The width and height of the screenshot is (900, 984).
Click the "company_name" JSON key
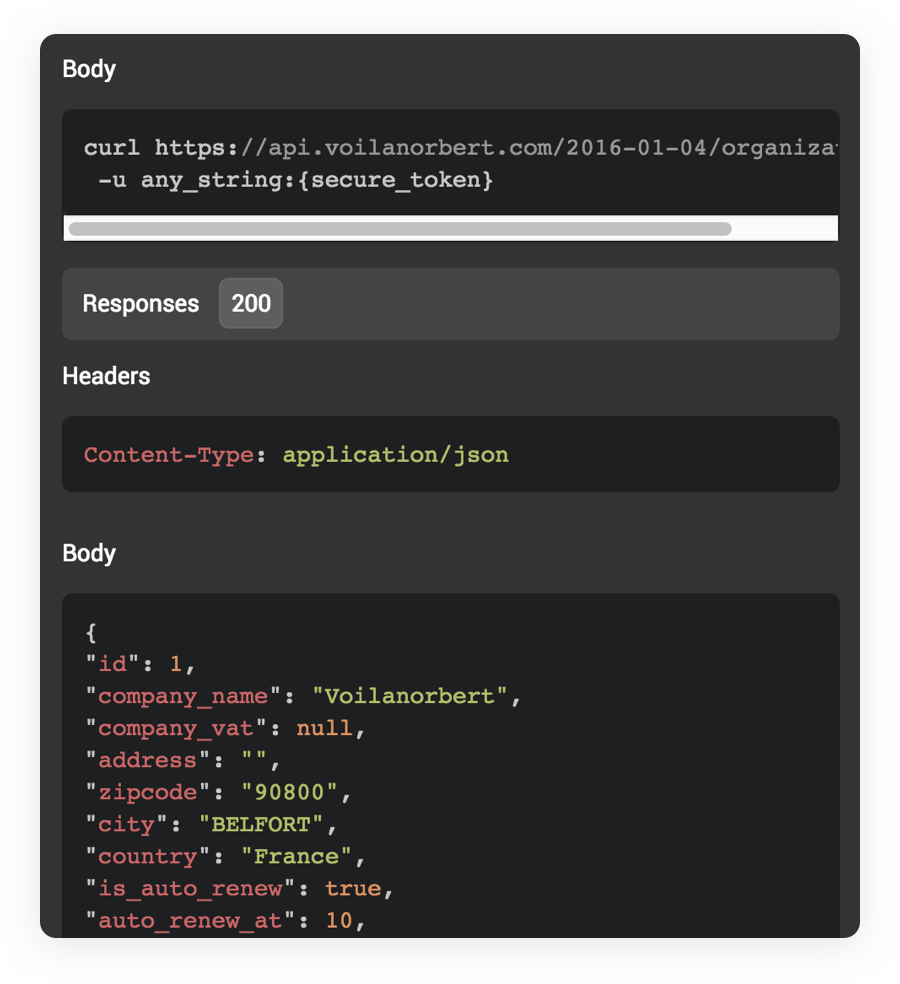183,696
